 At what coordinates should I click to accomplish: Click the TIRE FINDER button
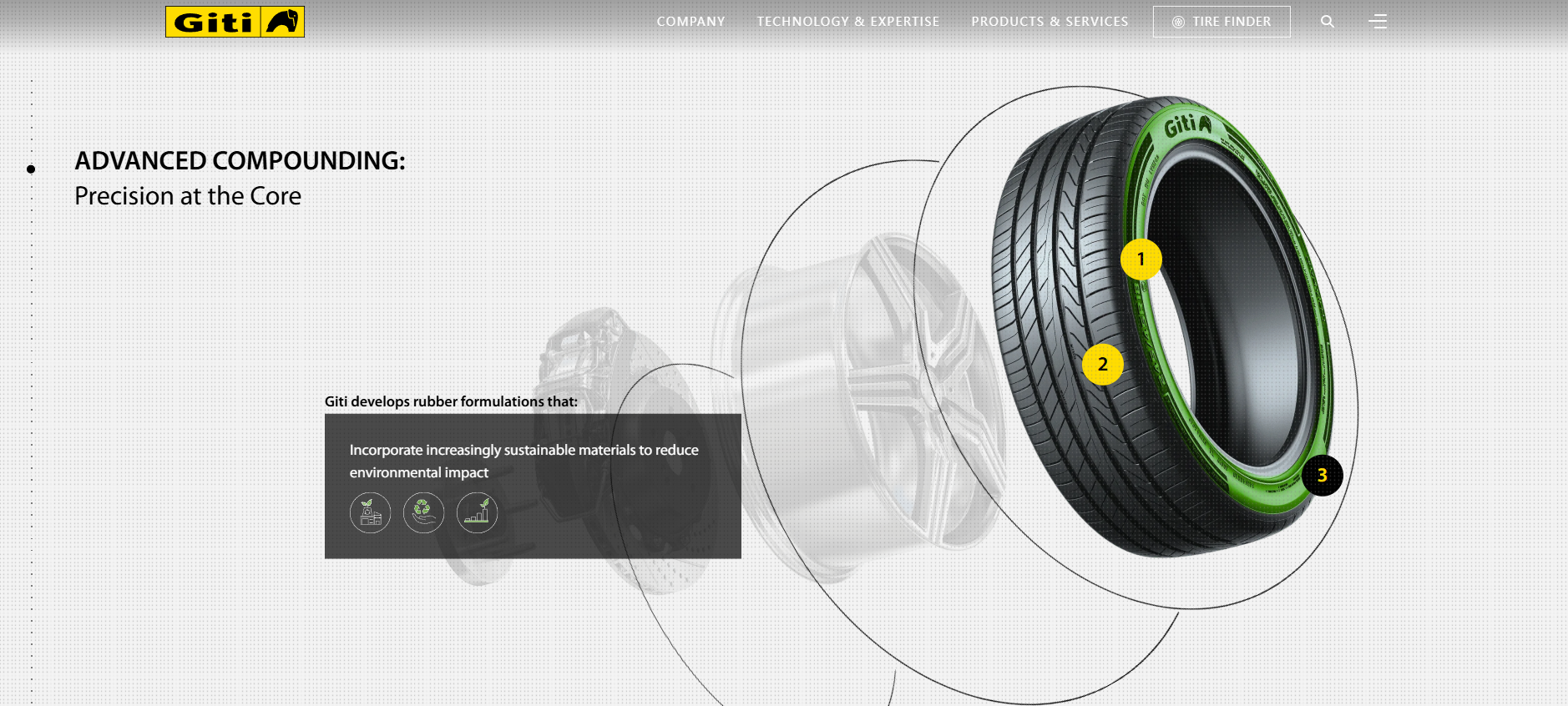click(x=1222, y=22)
